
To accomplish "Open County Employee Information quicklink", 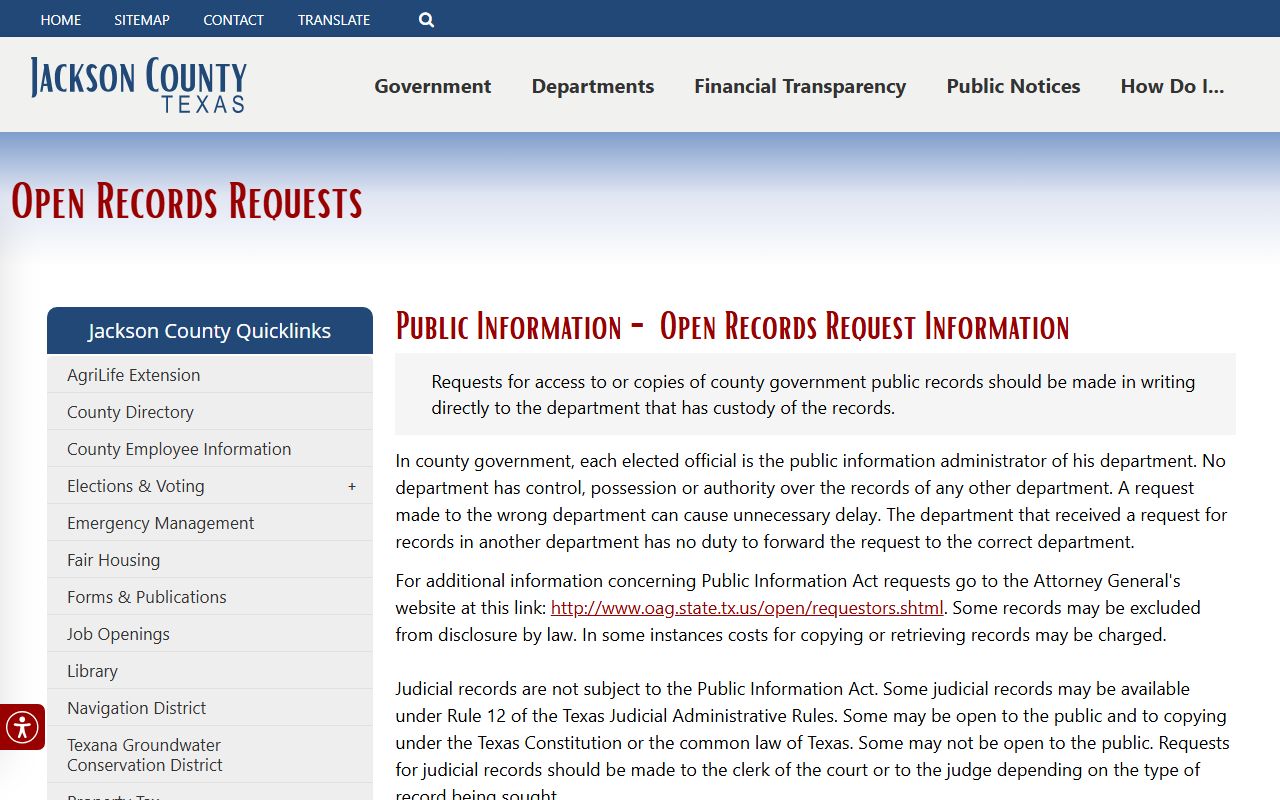I will click(210, 449).
